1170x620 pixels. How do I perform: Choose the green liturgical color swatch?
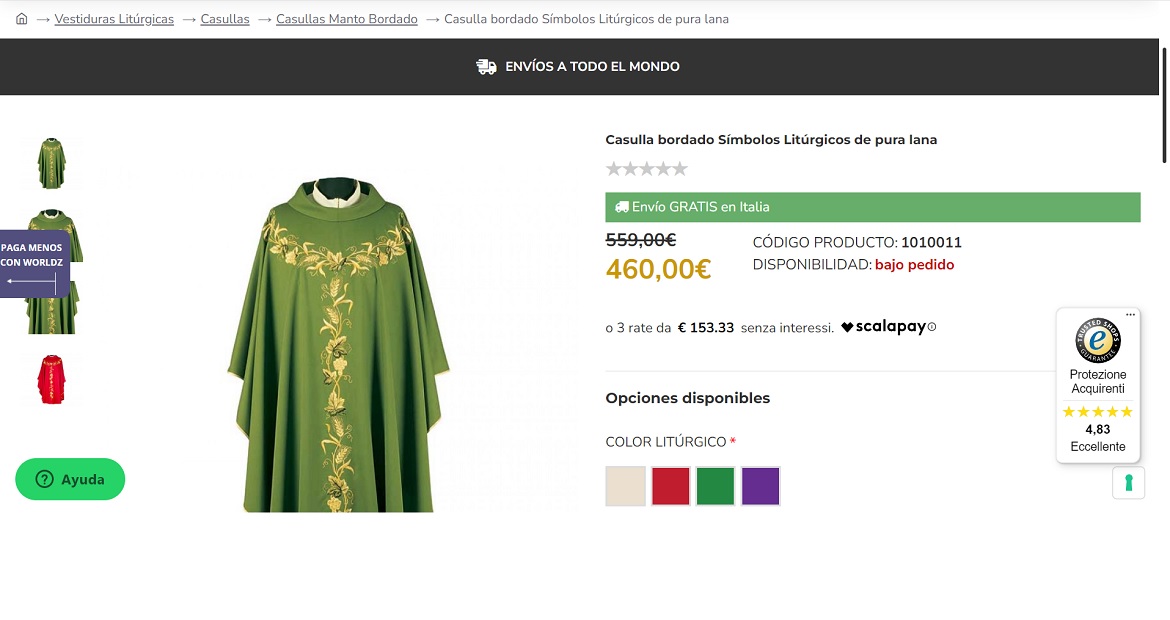(x=715, y=486)
